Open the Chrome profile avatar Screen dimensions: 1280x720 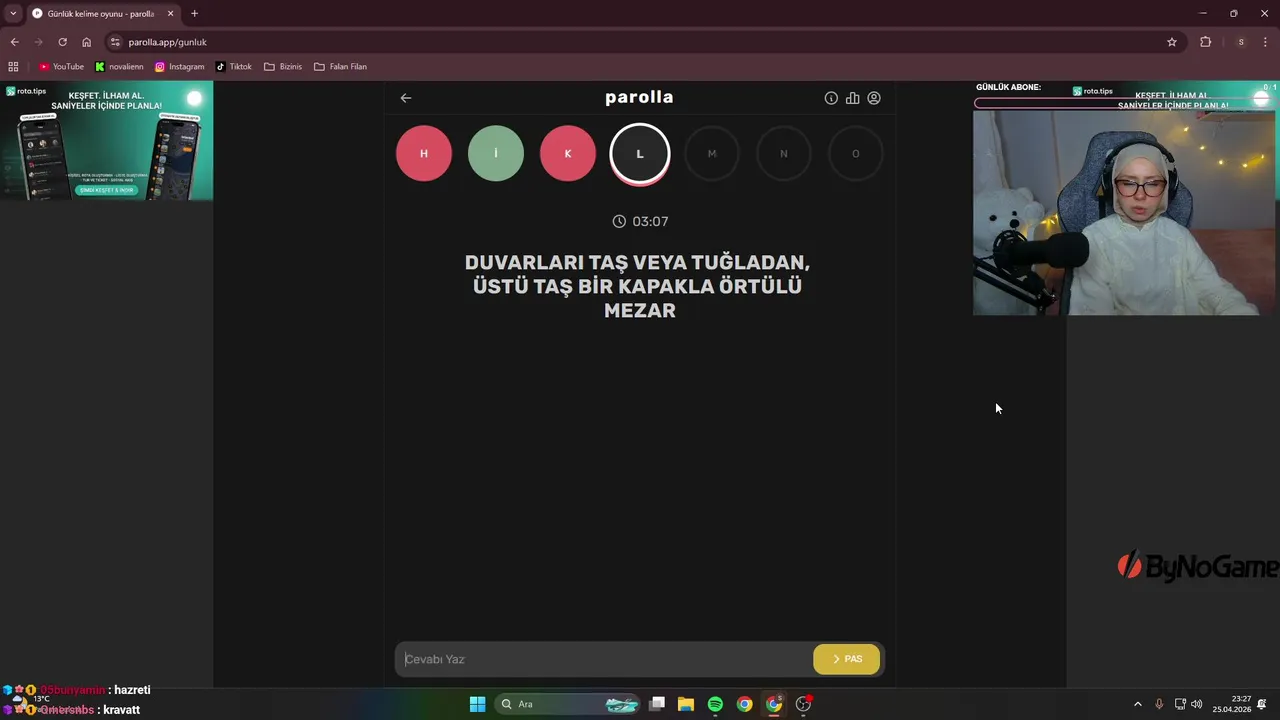[1241, 42]
